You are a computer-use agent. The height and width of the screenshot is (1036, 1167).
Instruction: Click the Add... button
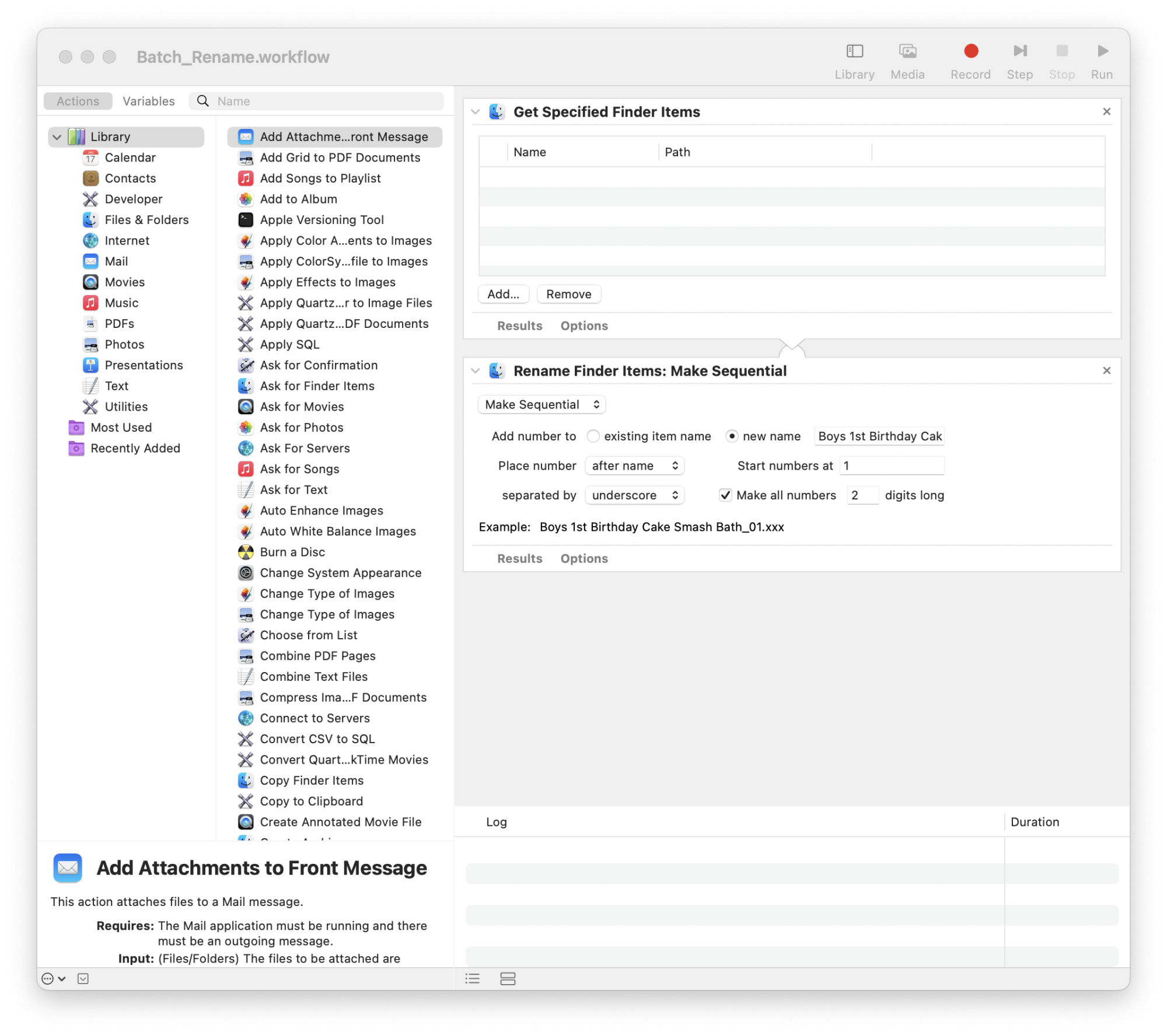[x=503, y=295]
